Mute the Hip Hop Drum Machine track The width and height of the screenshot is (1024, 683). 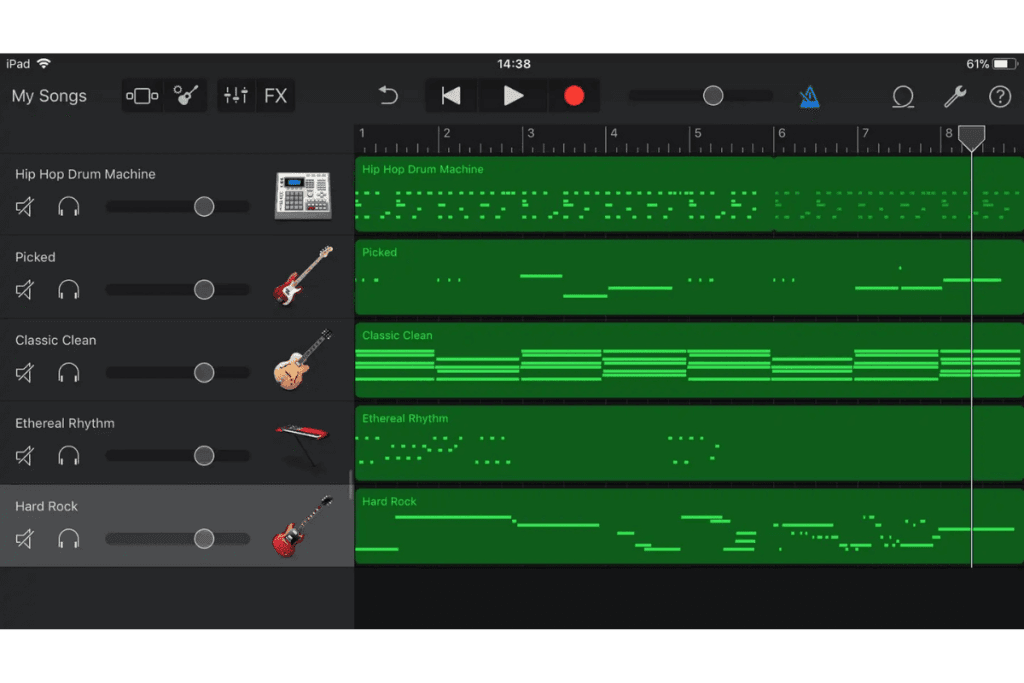click(25, 207)
